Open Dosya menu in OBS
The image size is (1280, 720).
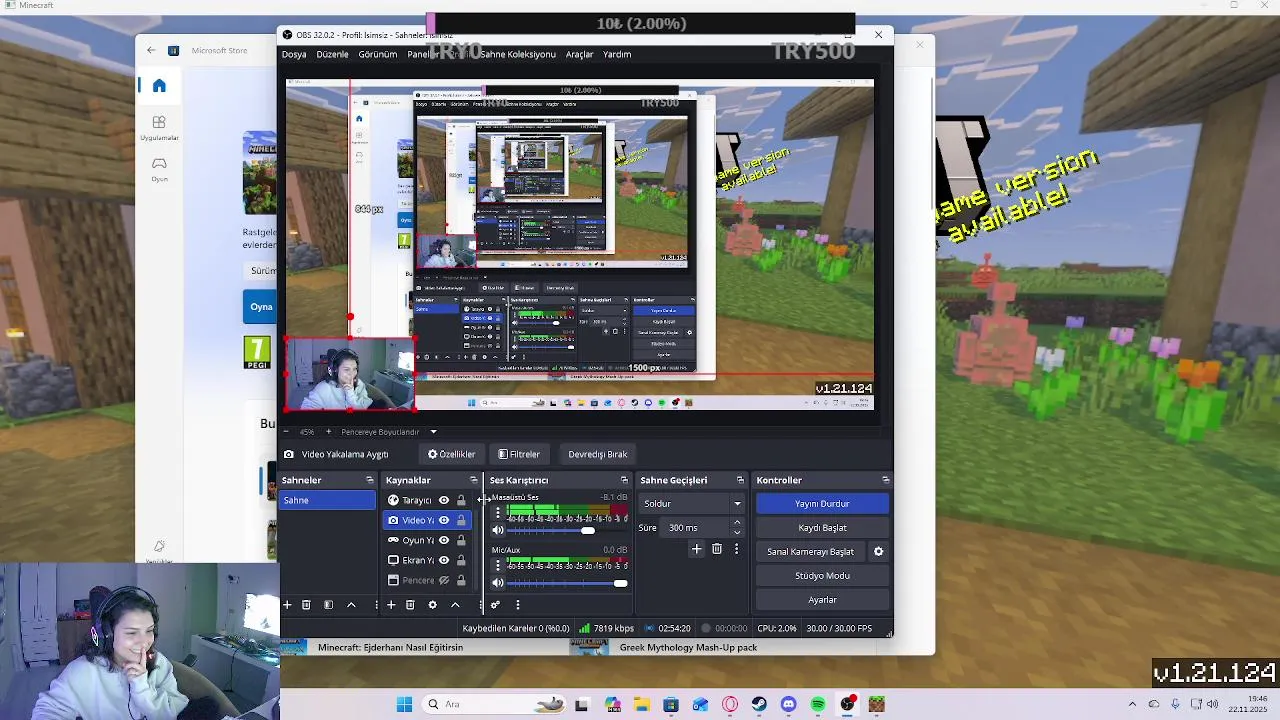point(294,54)
